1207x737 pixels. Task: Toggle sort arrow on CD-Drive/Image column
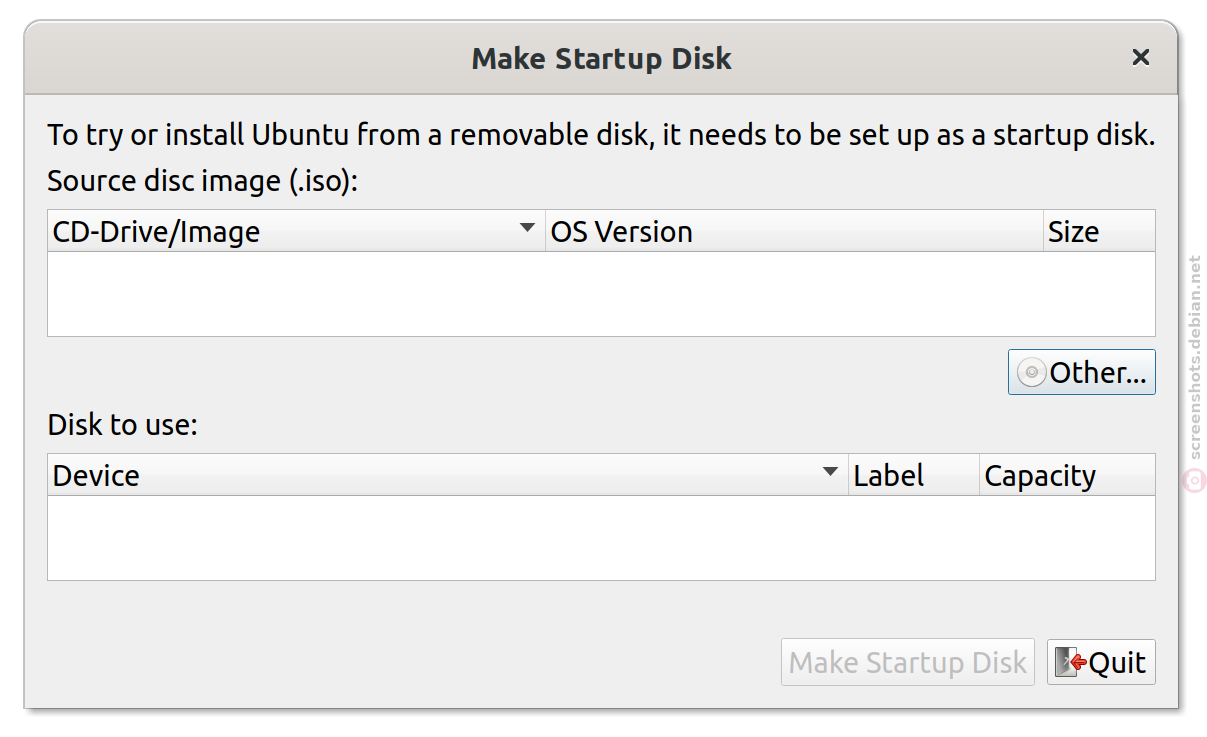pyautogui.click(x=528, y=229)
